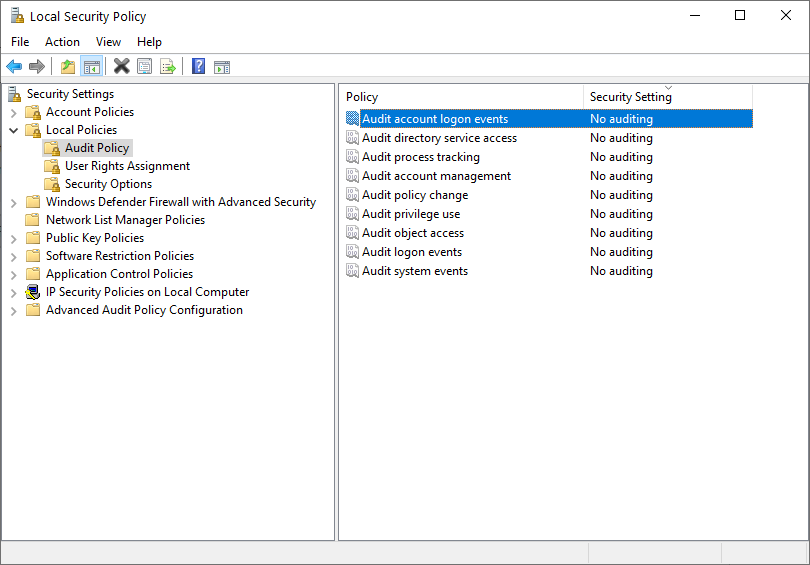
Task: Select Security Options in tree
Action: pos(108,184)
